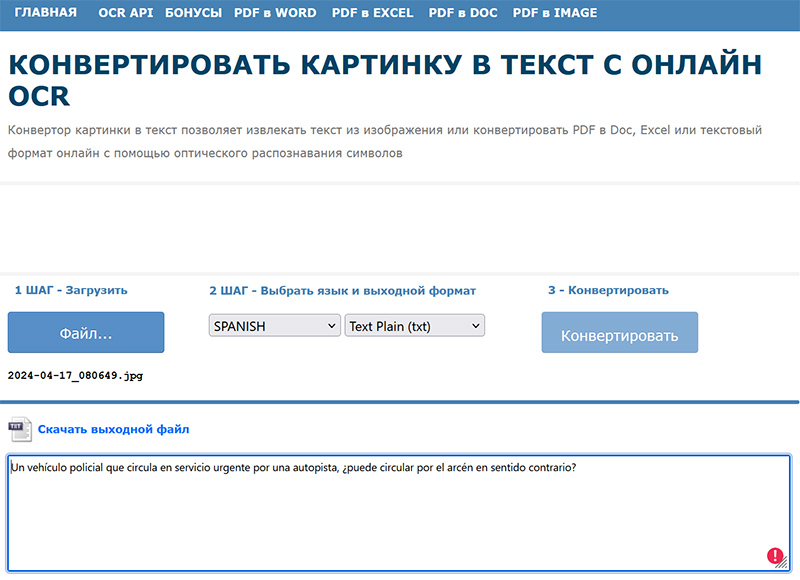Open the OCR API menu item
800x580 pixels.
tap(126, 13)
